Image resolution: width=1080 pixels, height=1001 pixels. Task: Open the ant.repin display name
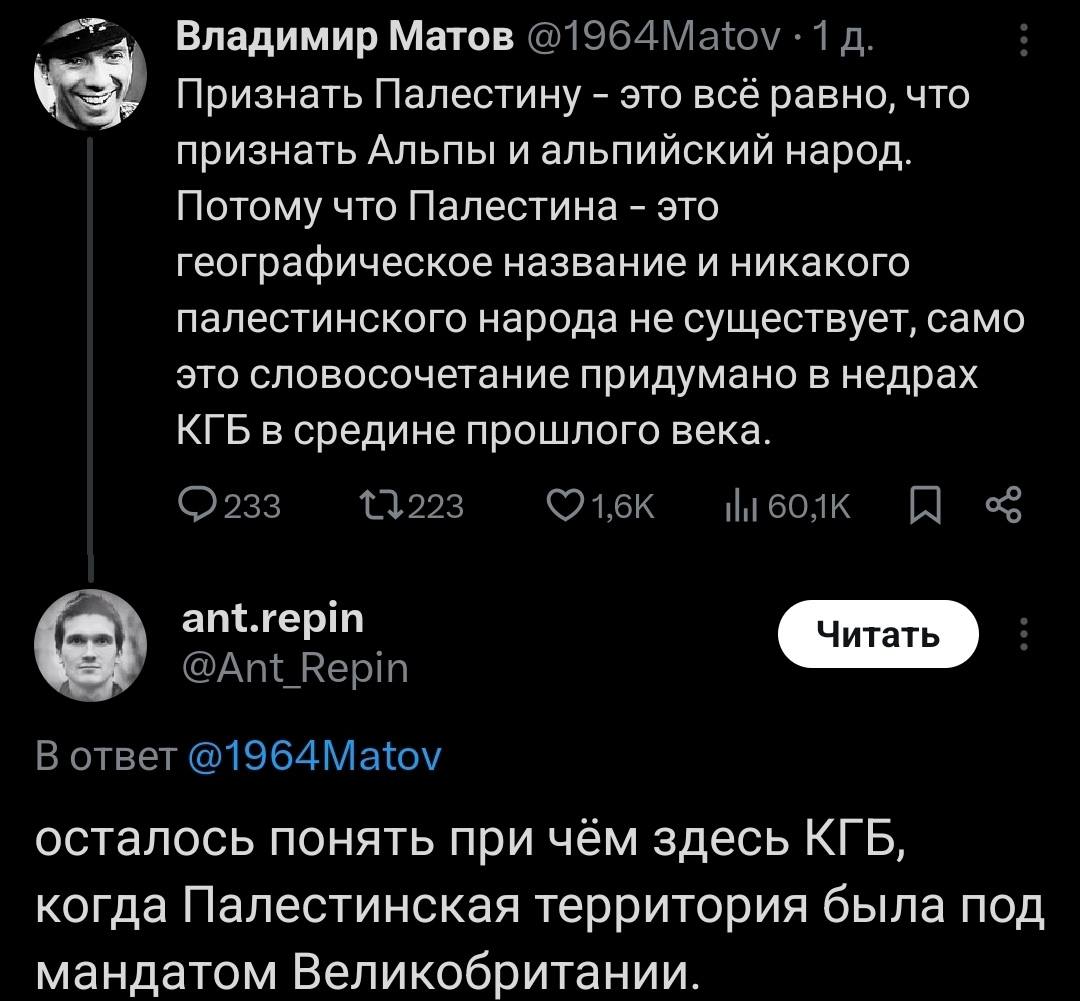click(271, 619)
